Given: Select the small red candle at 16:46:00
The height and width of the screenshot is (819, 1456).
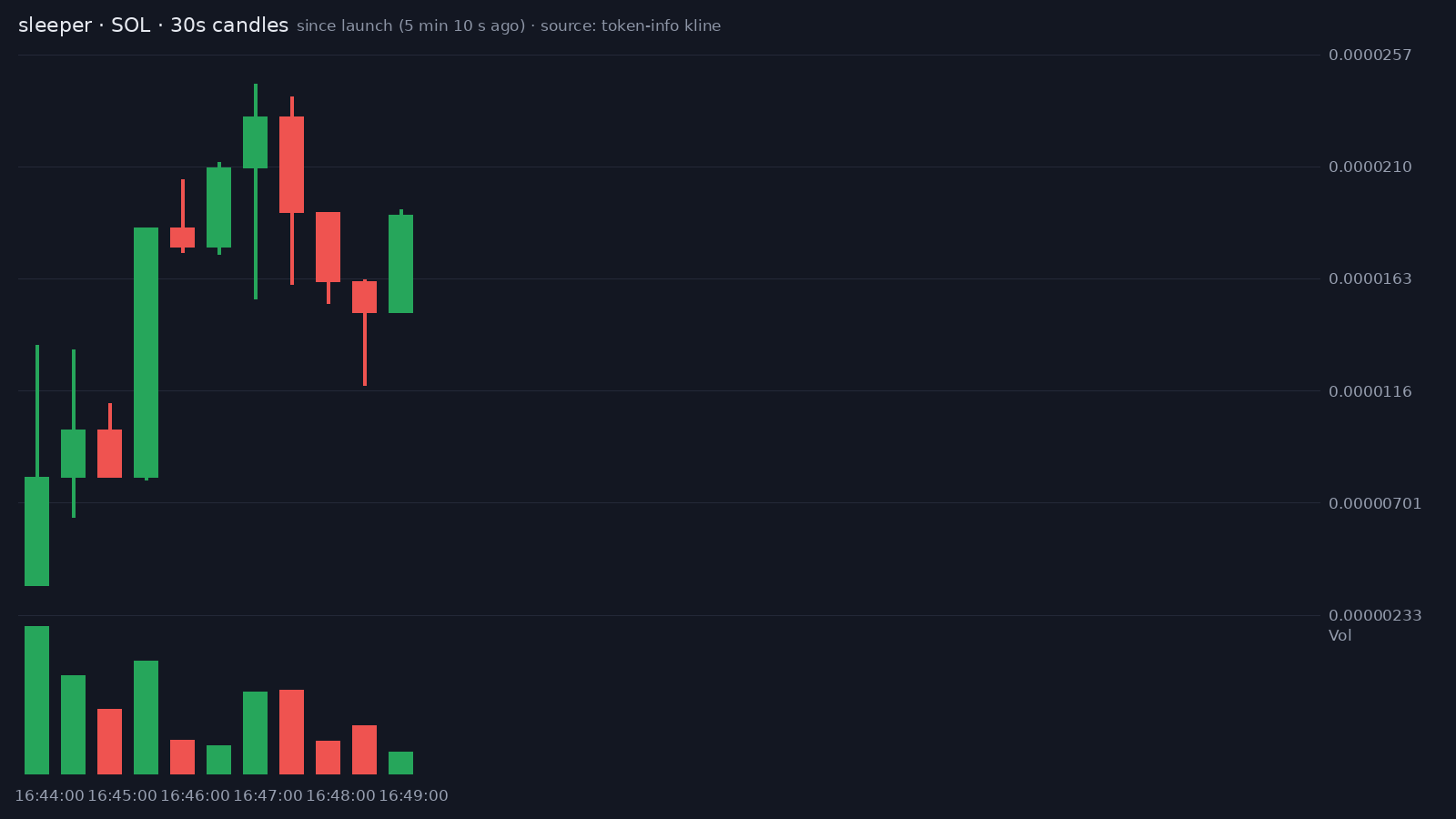Looking at the screenshot, I should point(182,238).
